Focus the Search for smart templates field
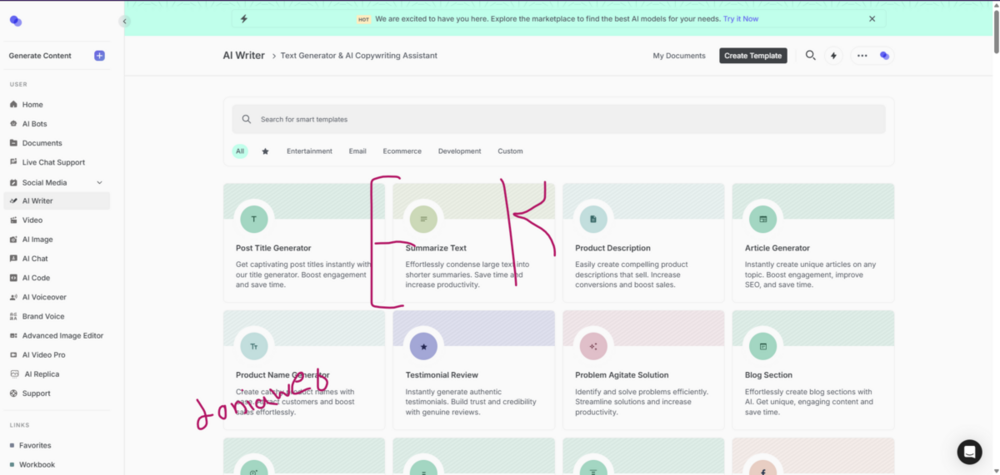Screen dimensions: 1000x475 [x=558, y=119]
